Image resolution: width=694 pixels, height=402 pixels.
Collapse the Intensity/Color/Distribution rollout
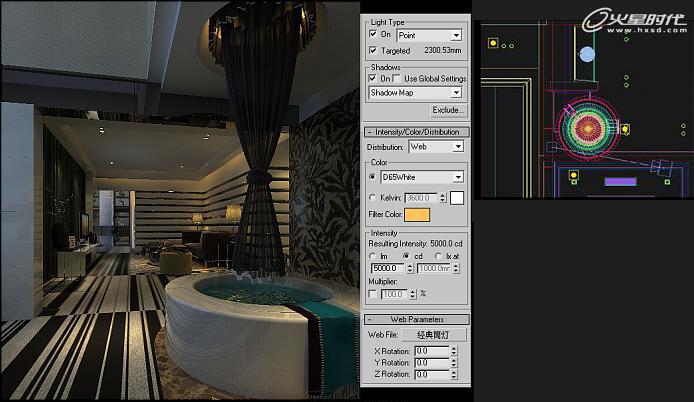pos(416,132)
